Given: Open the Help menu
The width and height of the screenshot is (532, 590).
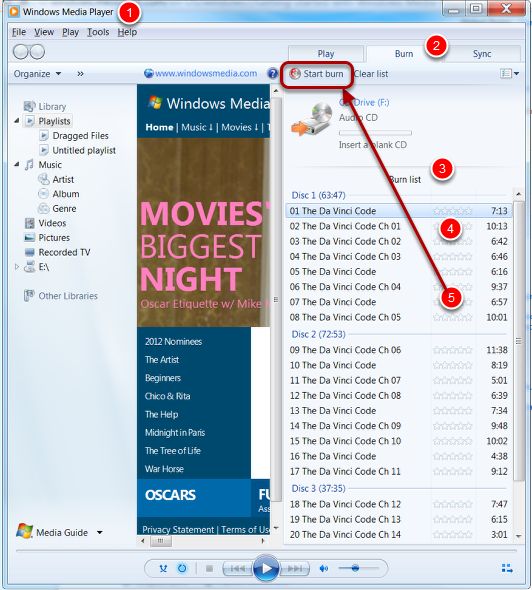Looking at the screenshot, I should point(127,32).
